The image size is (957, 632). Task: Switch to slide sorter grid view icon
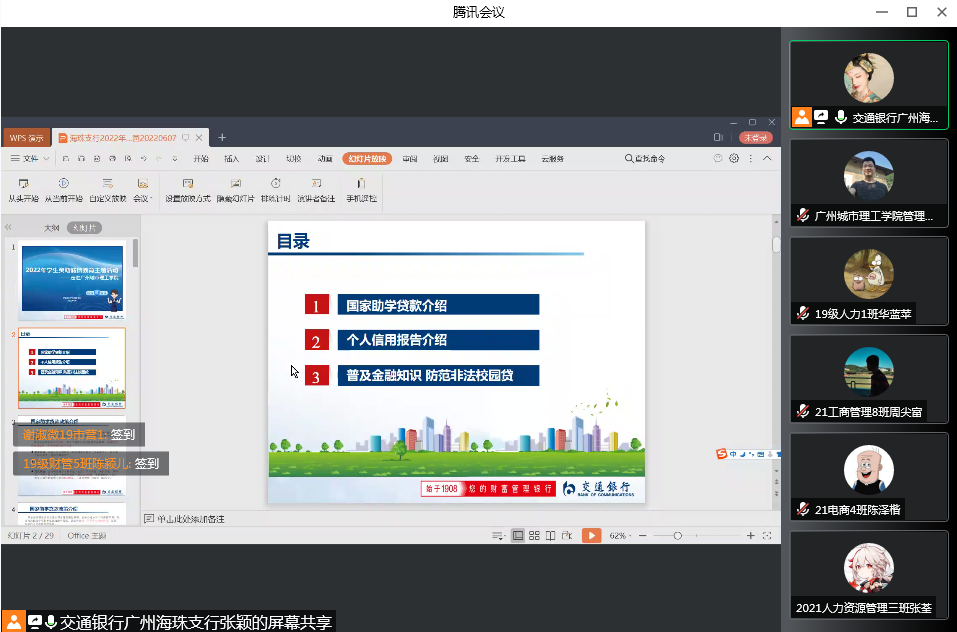[534, 536]
